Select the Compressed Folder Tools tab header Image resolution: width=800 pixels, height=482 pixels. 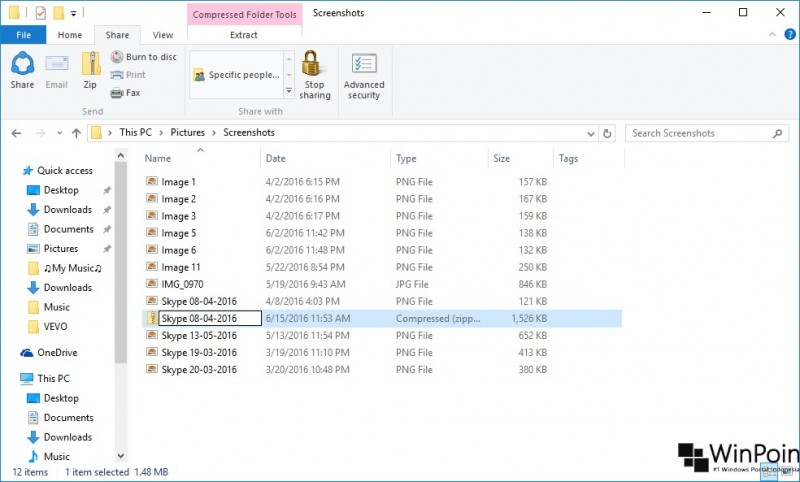point(245,14)
